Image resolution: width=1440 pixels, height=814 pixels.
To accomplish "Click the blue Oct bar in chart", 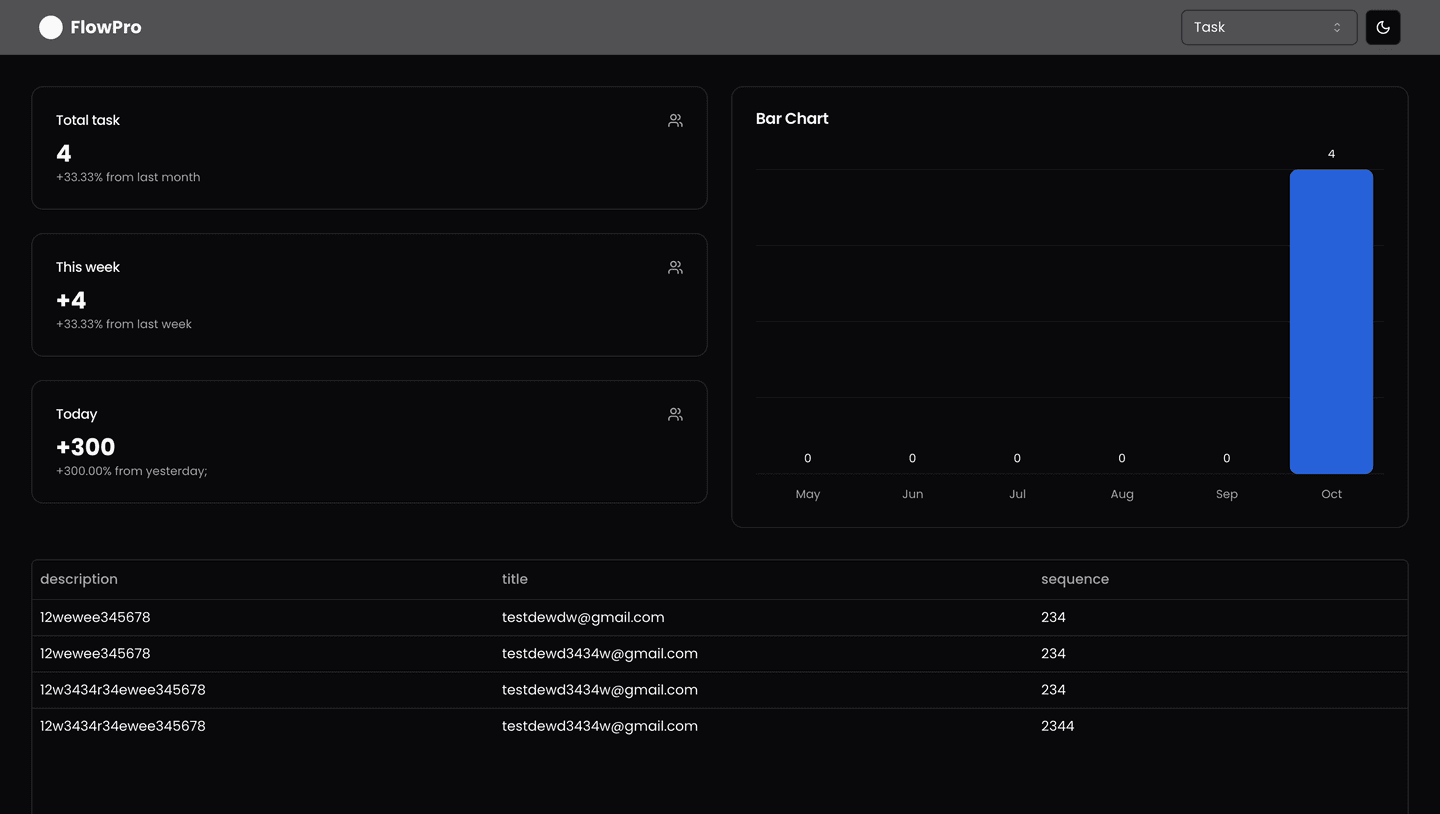I will (1331, 321).
